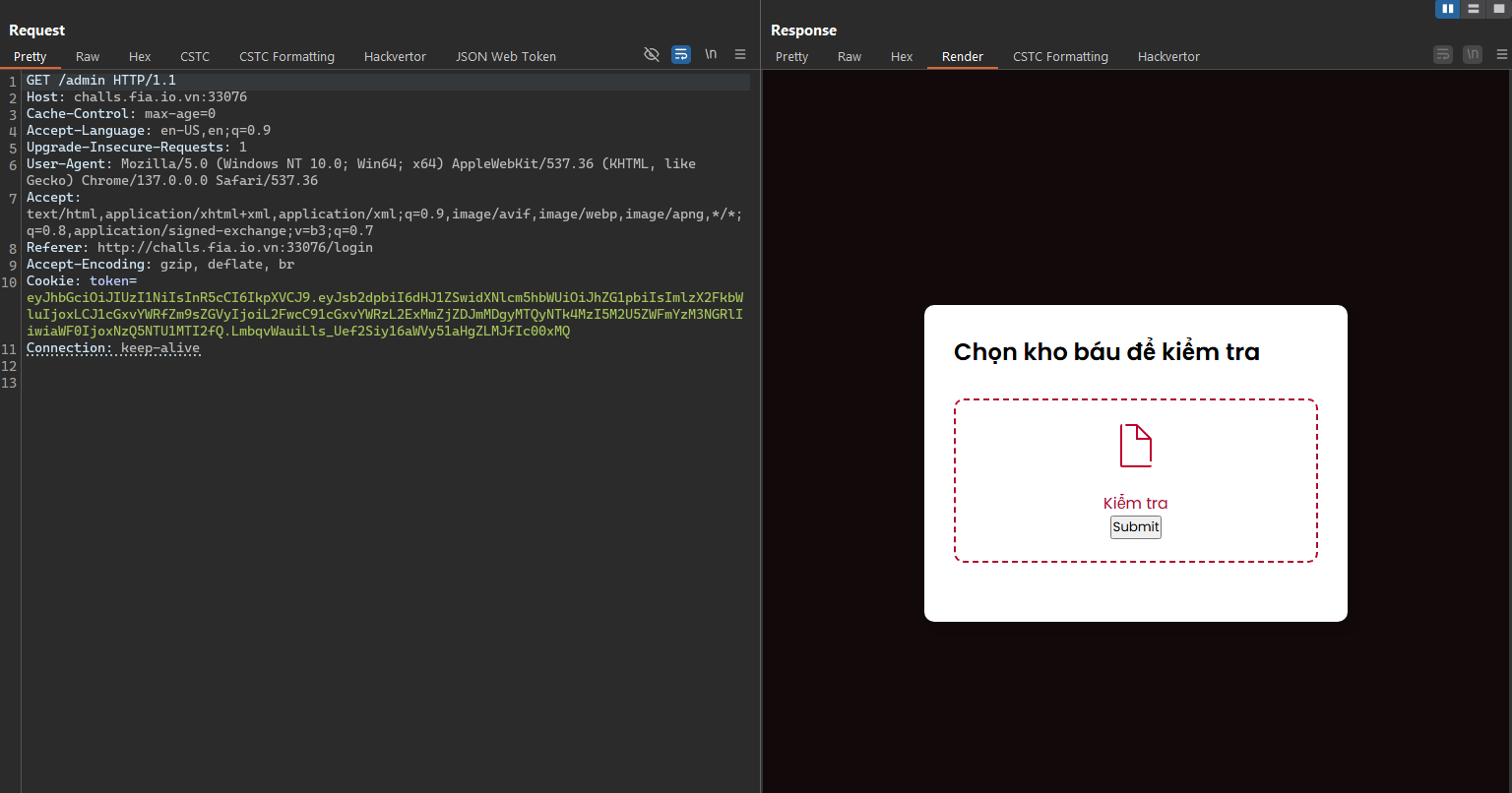Click the Upgrade-Insecure-Requests header line

137,147
